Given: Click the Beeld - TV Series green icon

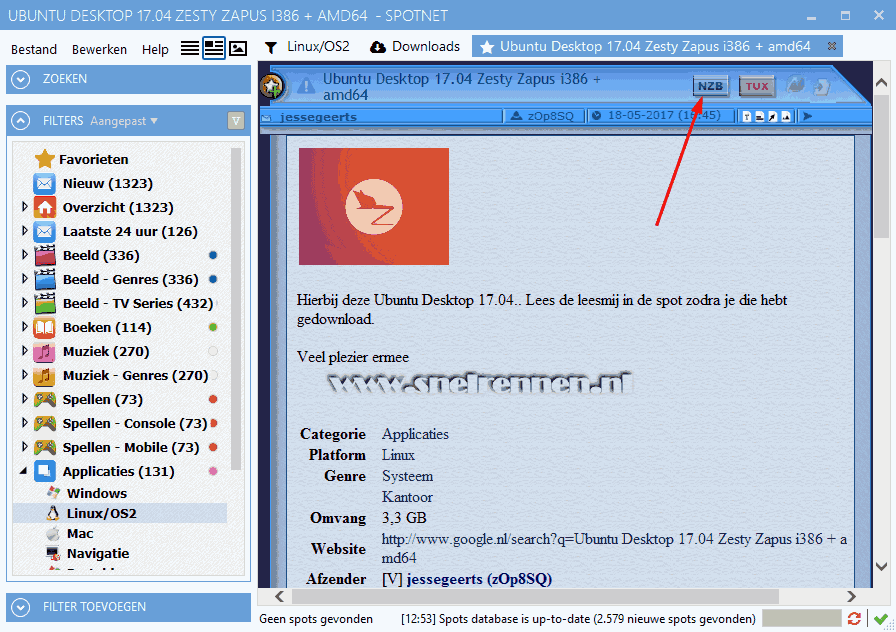Looking at the screenshot, I should [x=45, y=303].
